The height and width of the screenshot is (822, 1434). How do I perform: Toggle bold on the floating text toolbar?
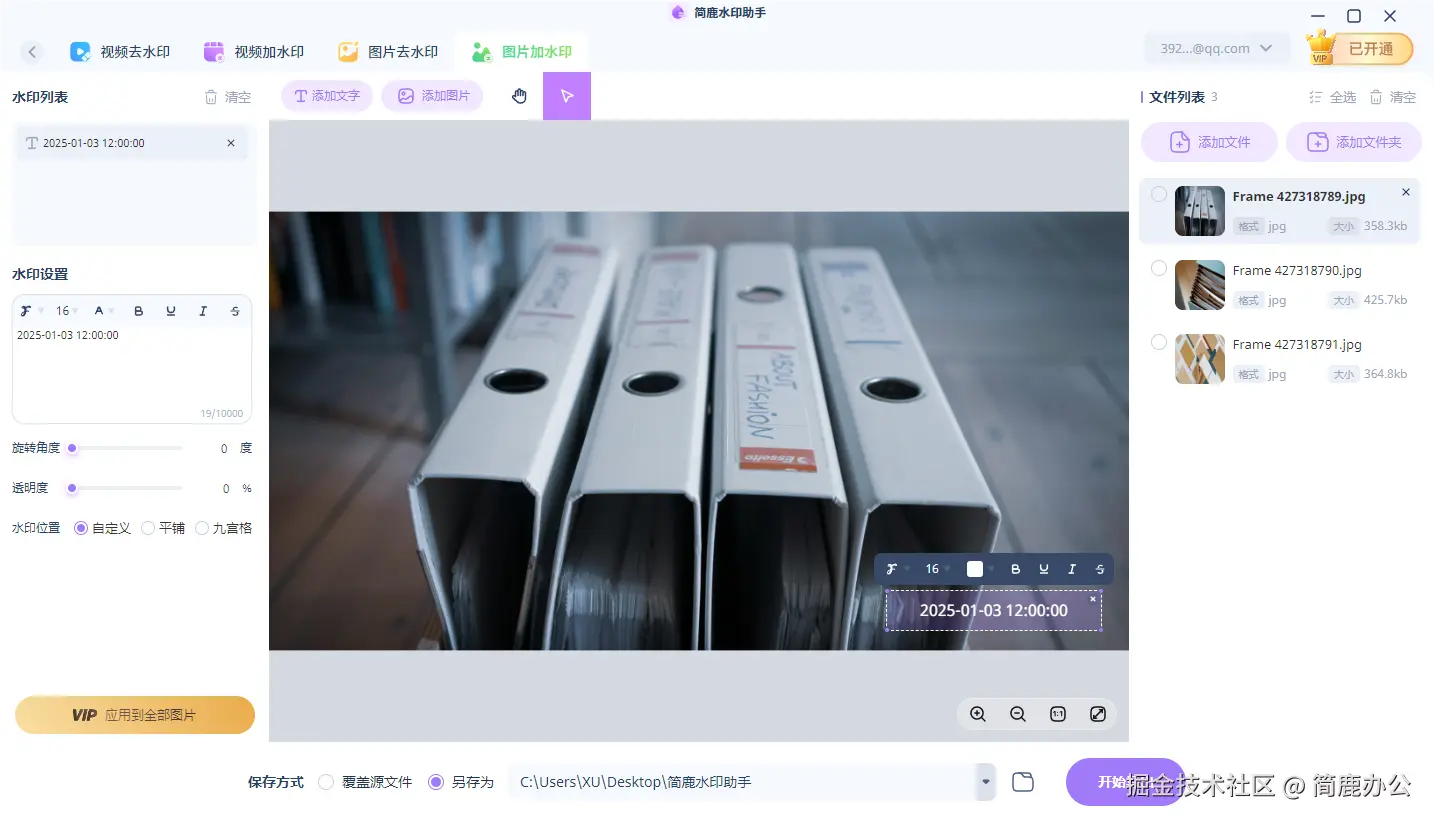[x=1015, y=568]
